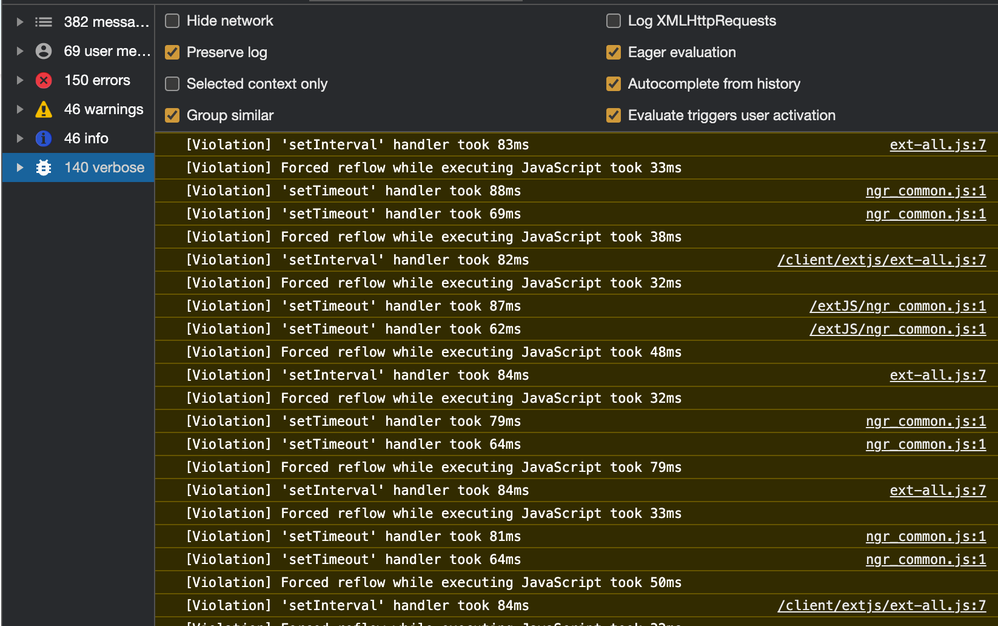Click the Hide network label text
The height and width of the screenshot is (626, 998).
[230, 21]
